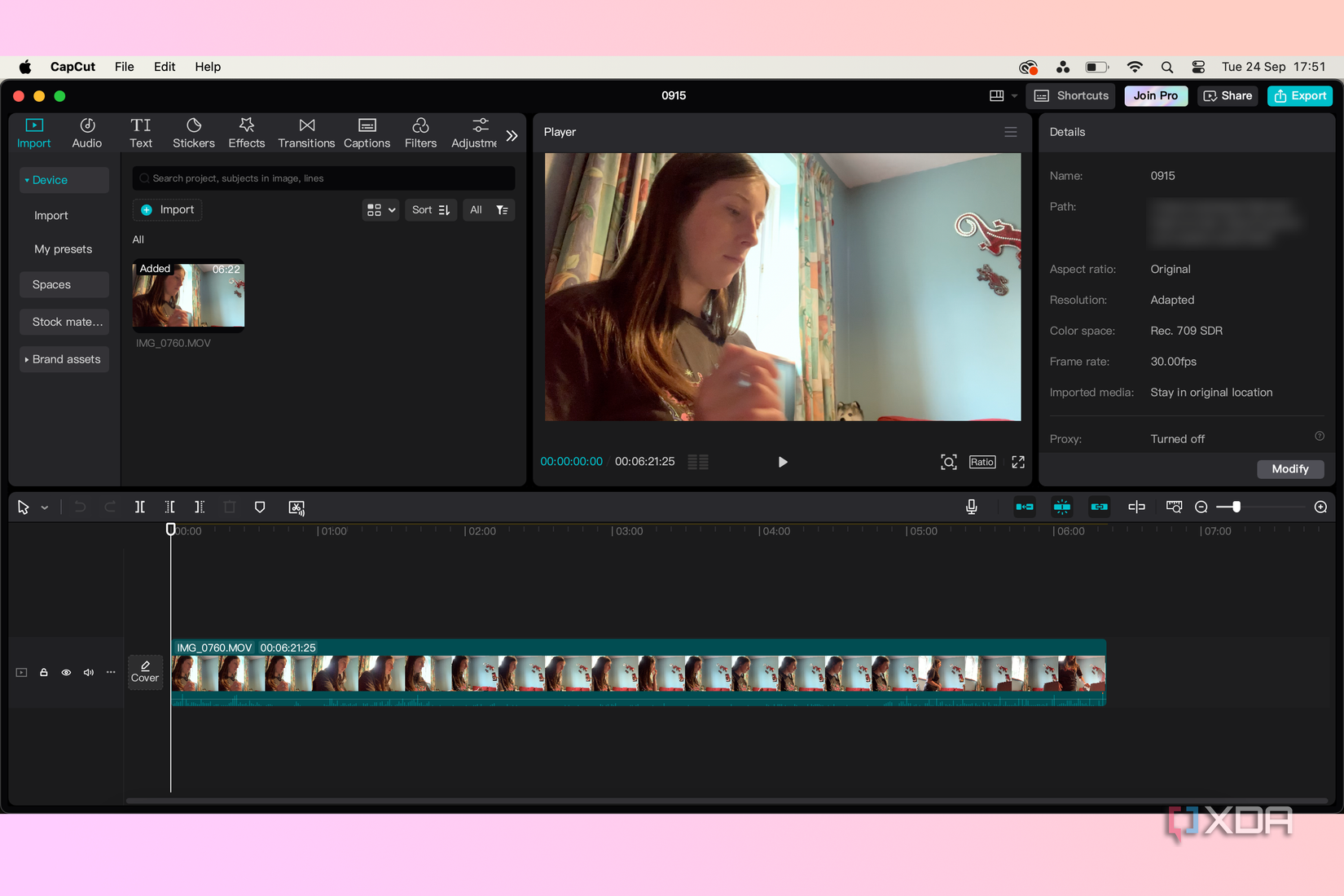Adjust the timeline zoom slider handle

pyautogui.click(x=1236, y=507)
